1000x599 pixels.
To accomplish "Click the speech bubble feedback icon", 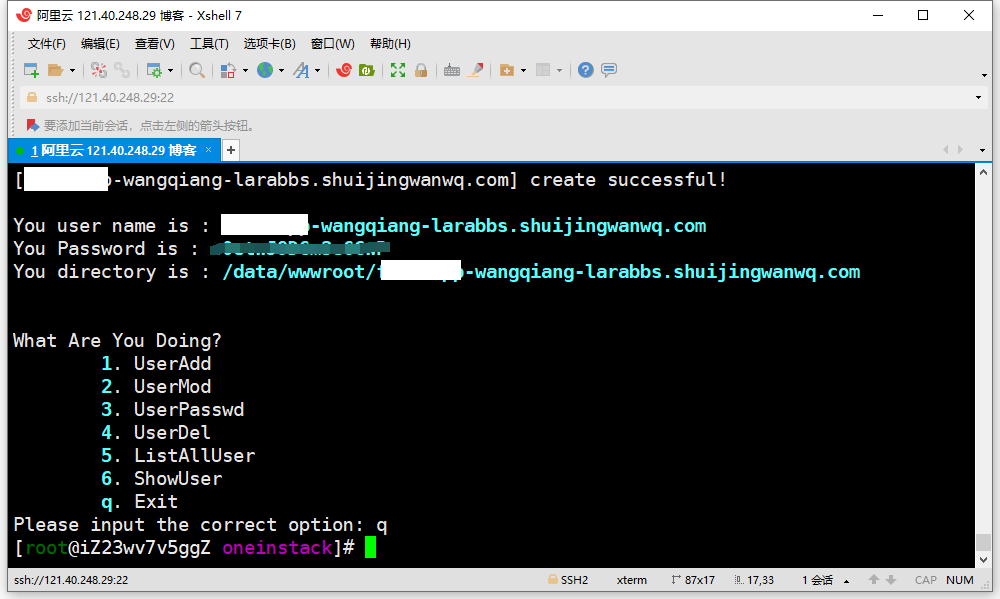I will (x=609, y=70).
